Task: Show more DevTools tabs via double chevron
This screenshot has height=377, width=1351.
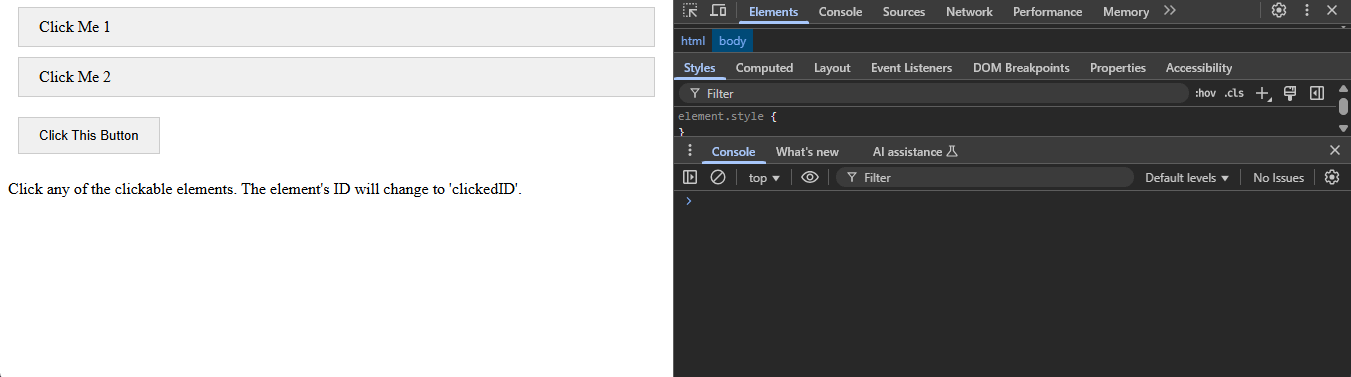Action: point(1170,11)
